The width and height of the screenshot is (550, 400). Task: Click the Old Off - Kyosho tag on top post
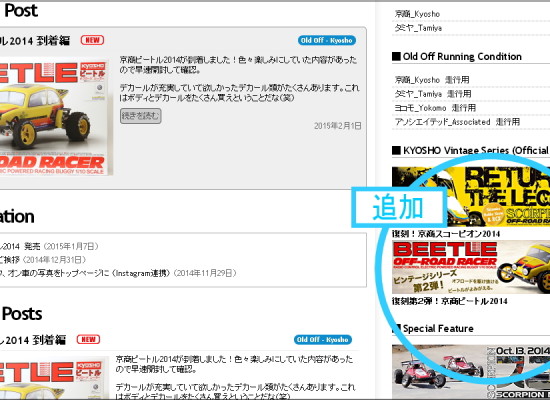tap(327, 40)
